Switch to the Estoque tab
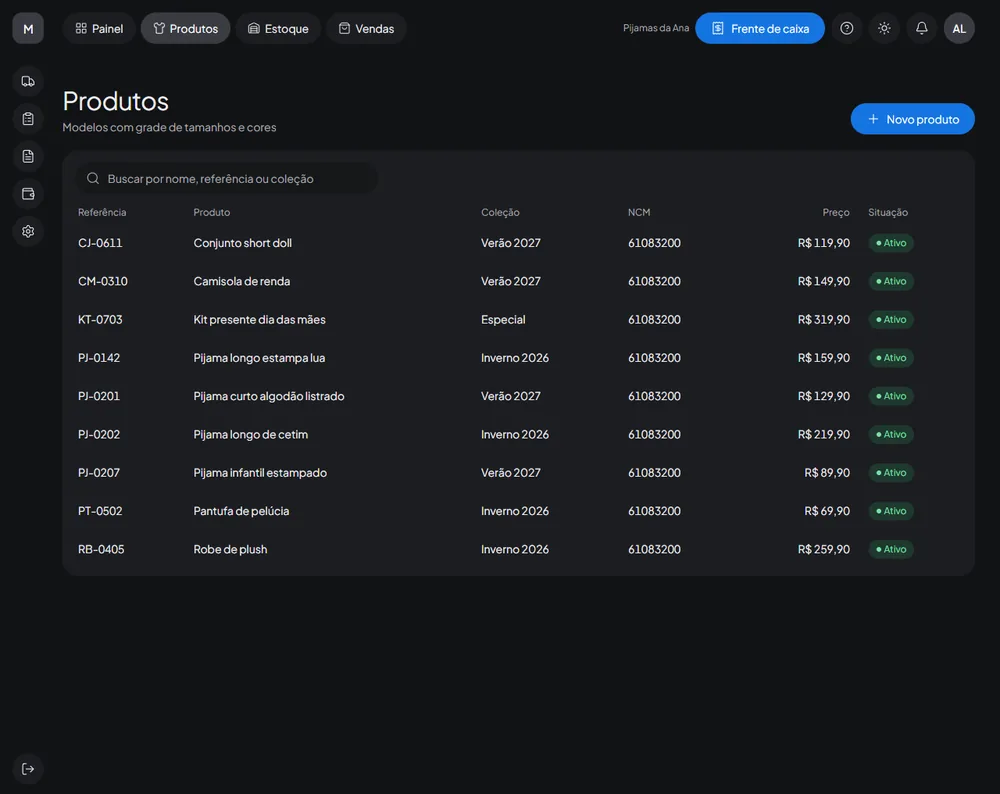The width and height of the screenshot is (1000, 794). click(x=278, y=29)
